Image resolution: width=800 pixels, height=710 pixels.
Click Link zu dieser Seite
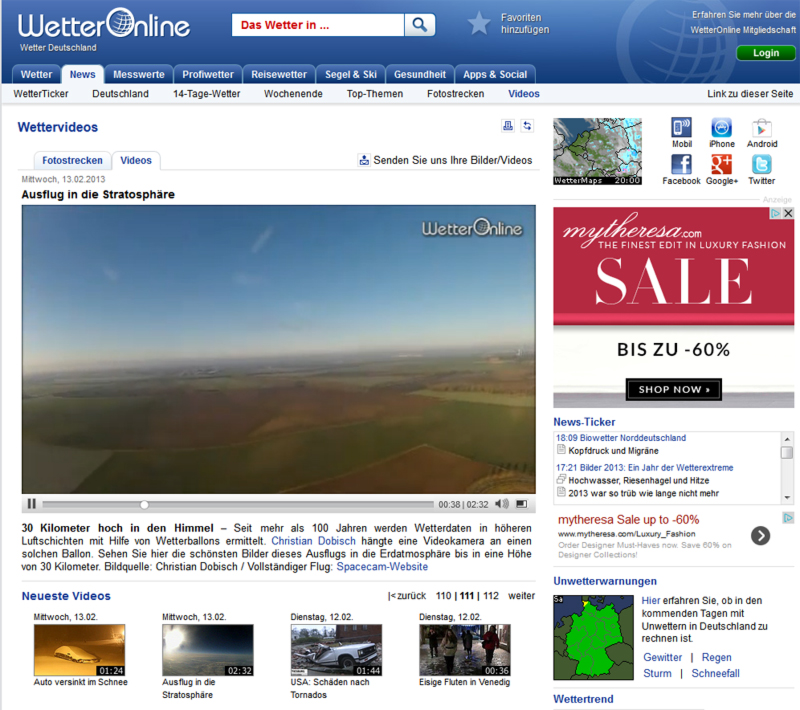click(x=750, y=94)
